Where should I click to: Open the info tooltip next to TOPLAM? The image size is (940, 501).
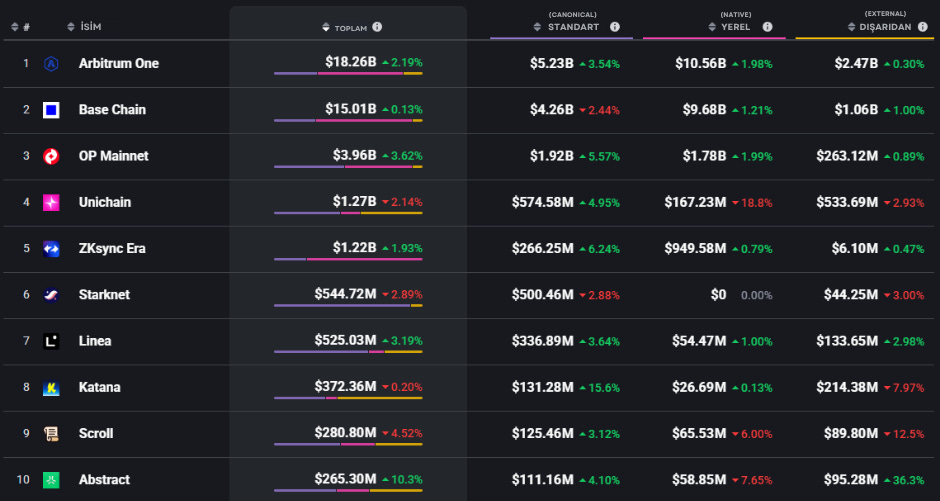coord(377,27)
